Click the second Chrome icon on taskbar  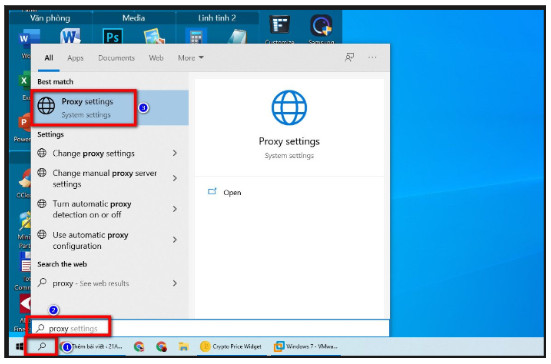(161, 347)
